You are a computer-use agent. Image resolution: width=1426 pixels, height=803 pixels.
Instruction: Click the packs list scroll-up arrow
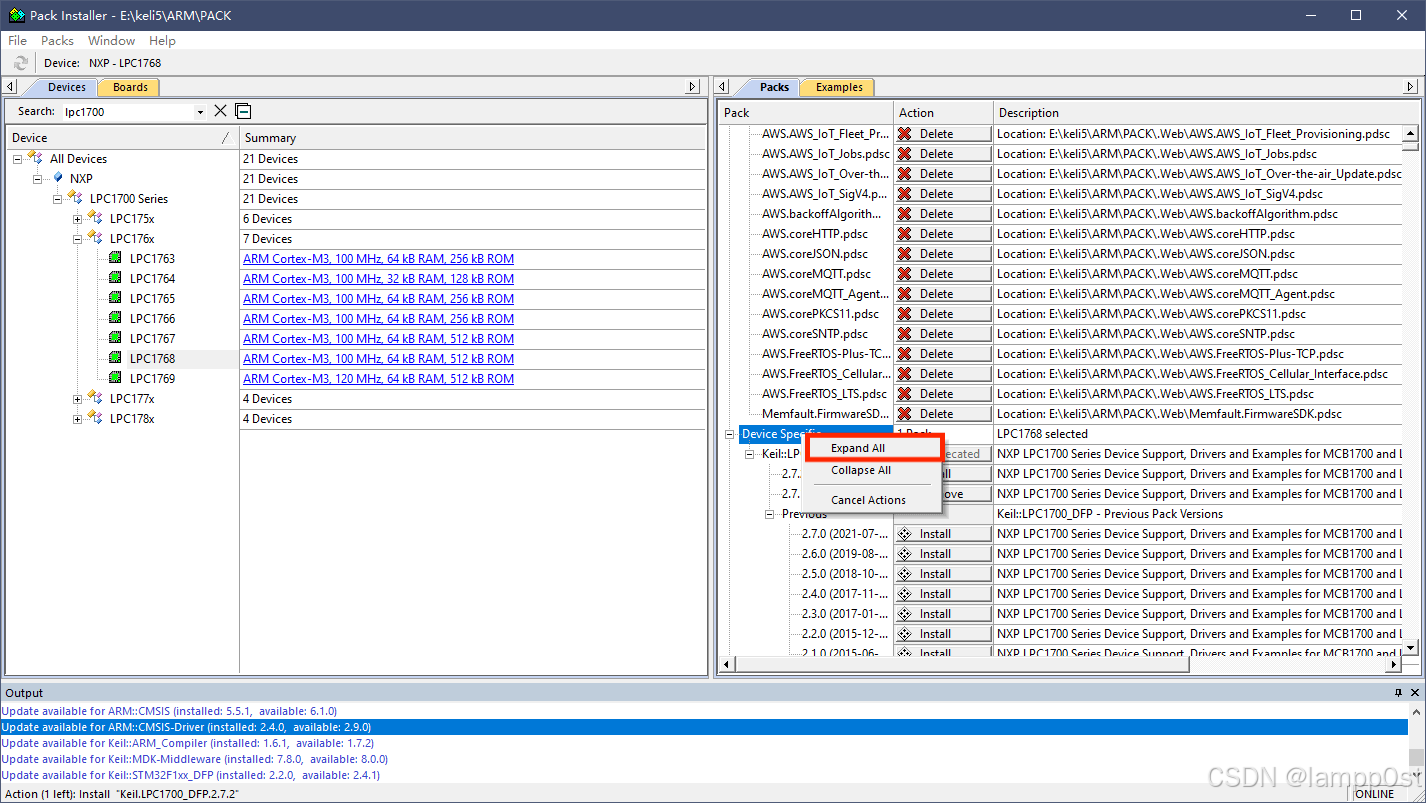pos(1410,133)
